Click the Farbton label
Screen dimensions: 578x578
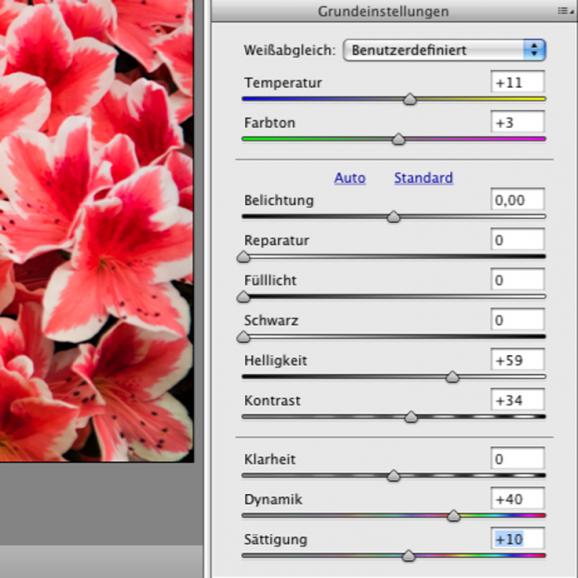click(269, 123)
